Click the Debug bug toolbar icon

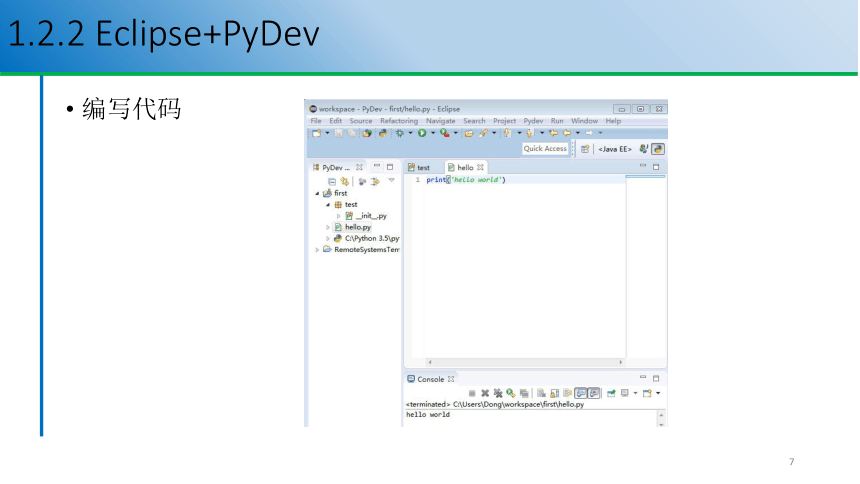(400, 133)
